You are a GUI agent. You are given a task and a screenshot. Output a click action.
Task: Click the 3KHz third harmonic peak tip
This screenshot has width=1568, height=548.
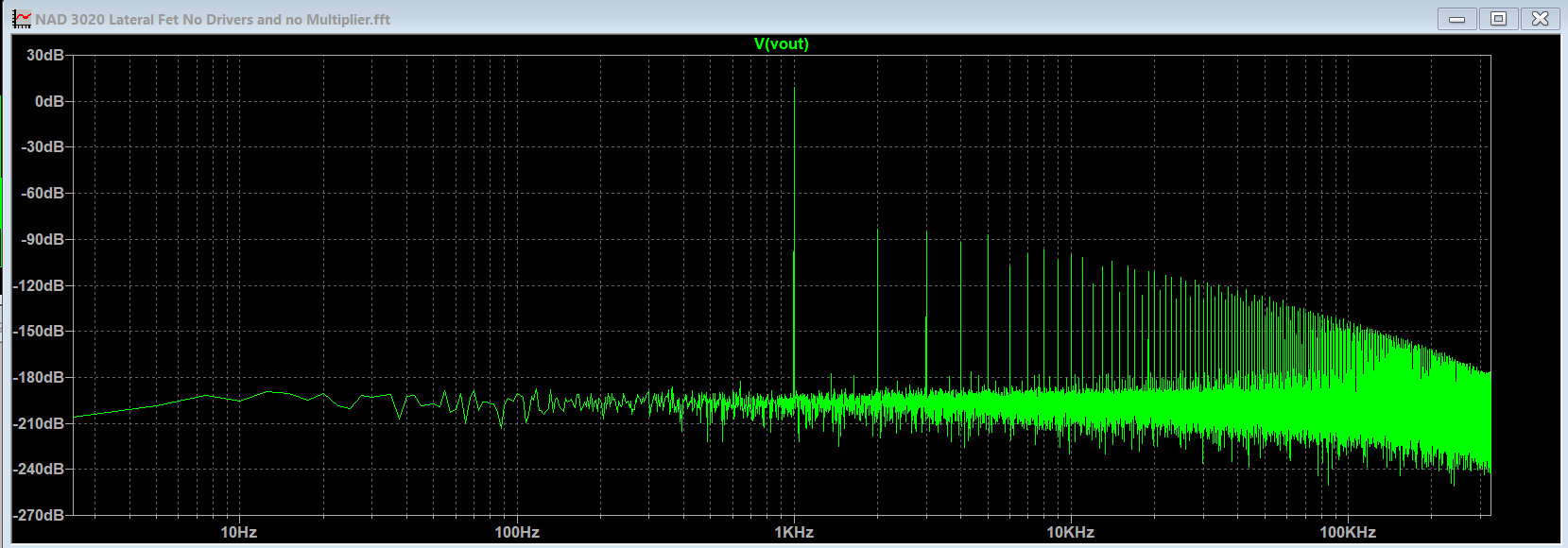(x=926, y=231)
